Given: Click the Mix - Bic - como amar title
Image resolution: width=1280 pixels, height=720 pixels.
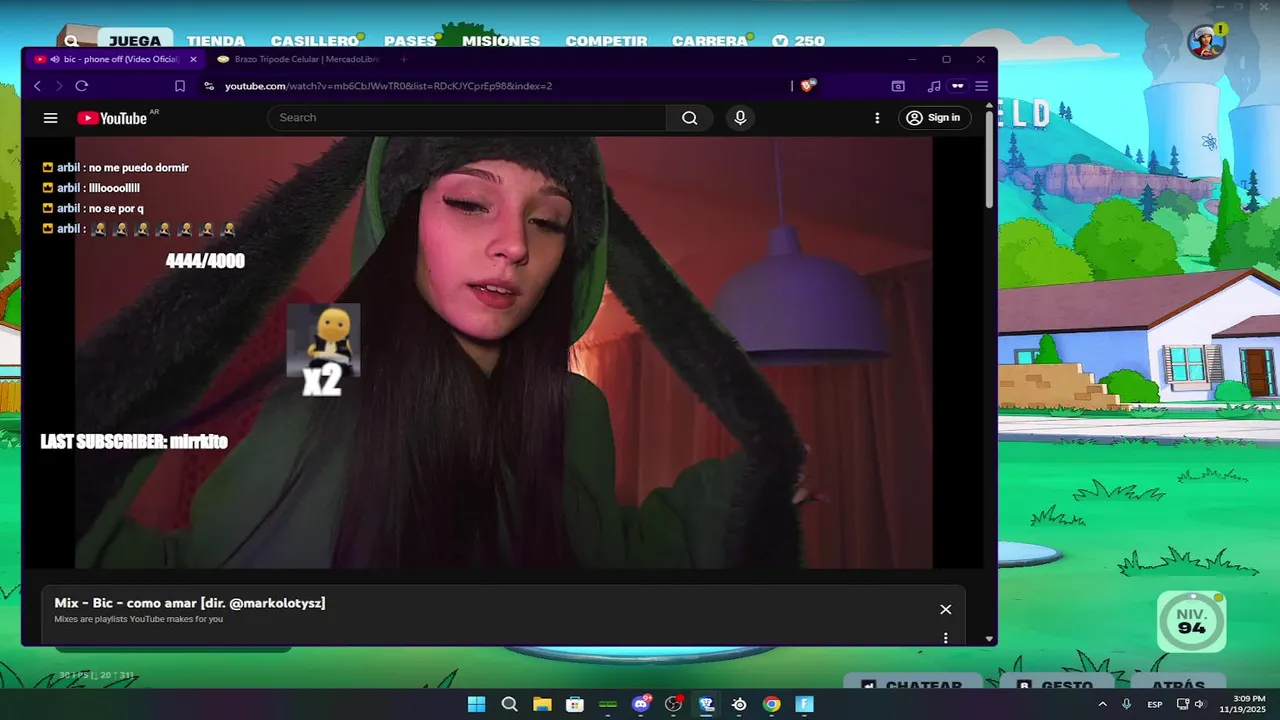Looking at the screenshot, I should point(190,603).
